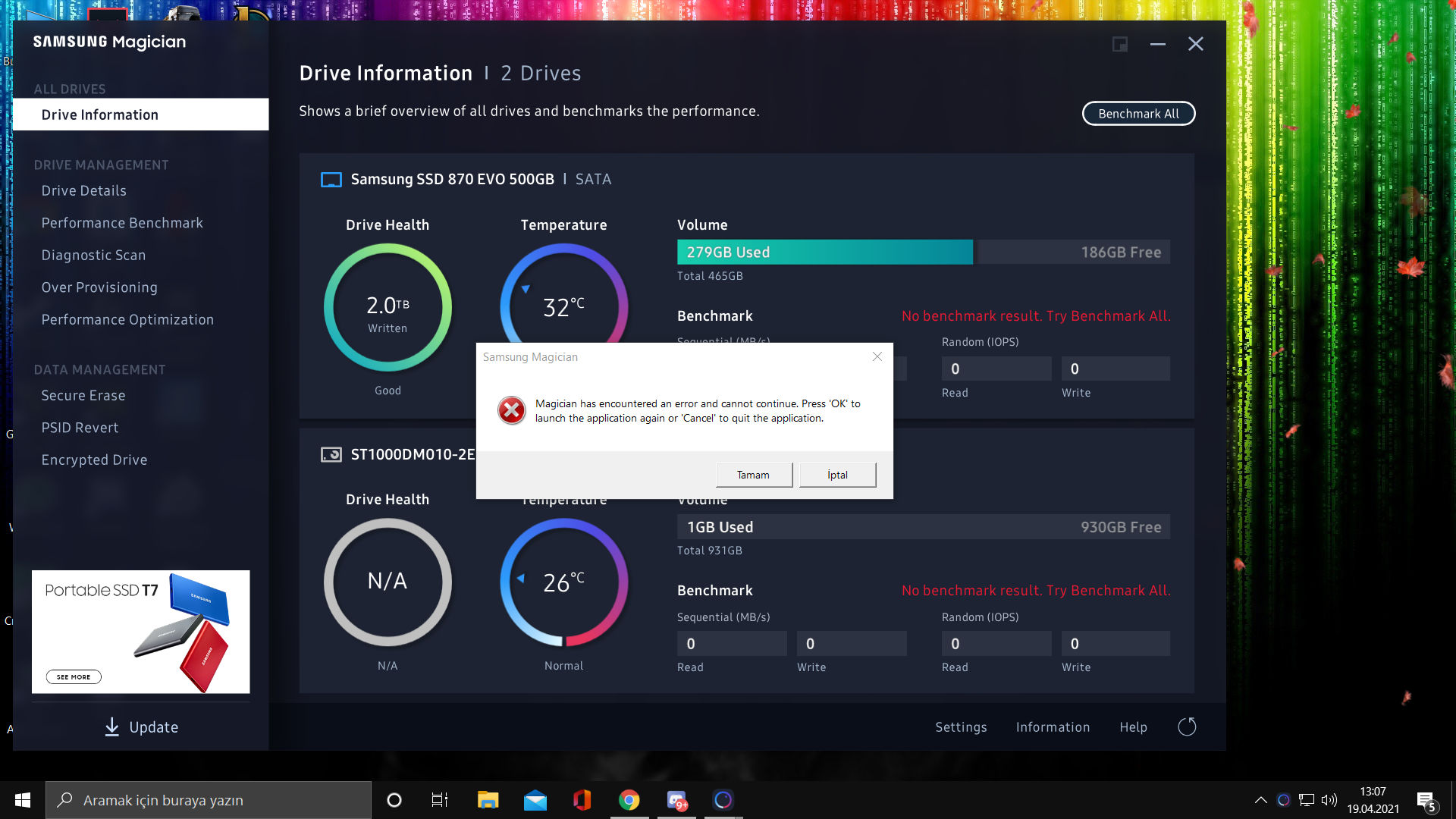Close the Samsung Magician error dialog
The height and width of the screenshot is (819, 1456).
click(877, 356)
